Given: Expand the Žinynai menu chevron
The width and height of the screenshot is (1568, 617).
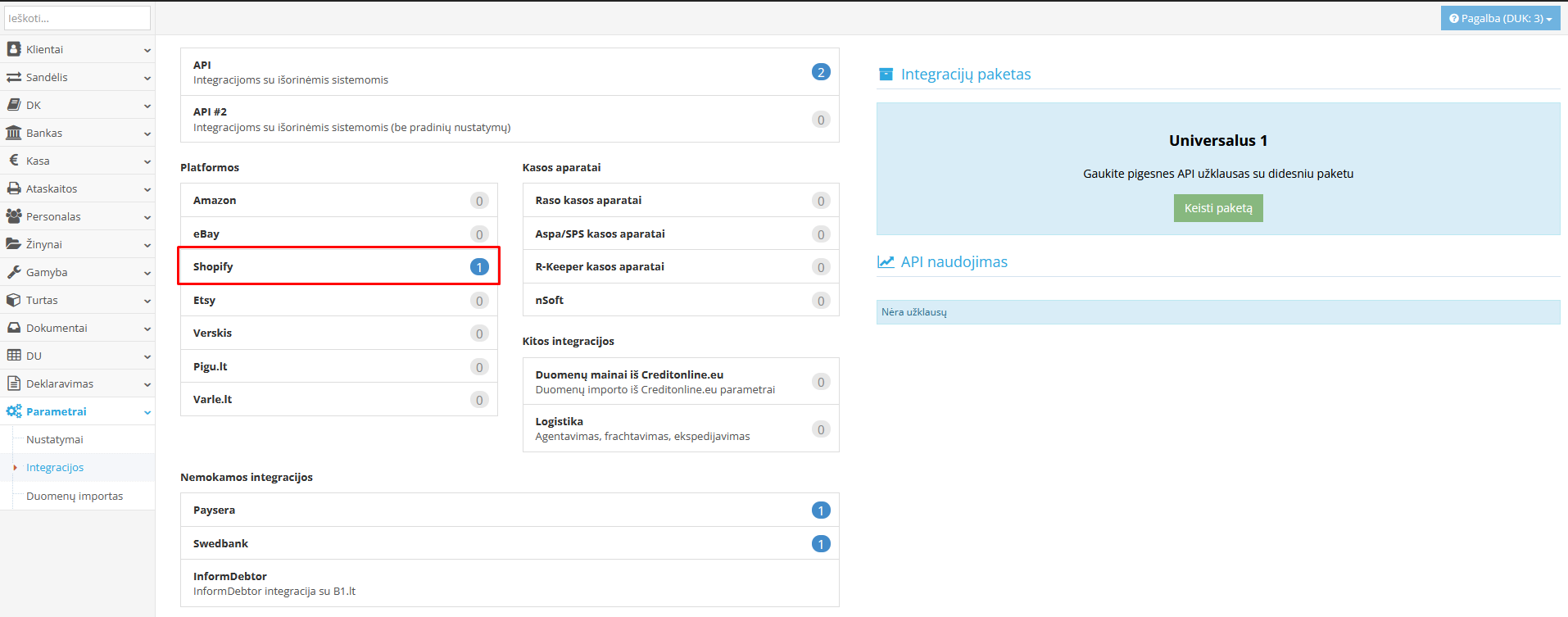Looking at the screenshot, I should click(x=147, y=245).
